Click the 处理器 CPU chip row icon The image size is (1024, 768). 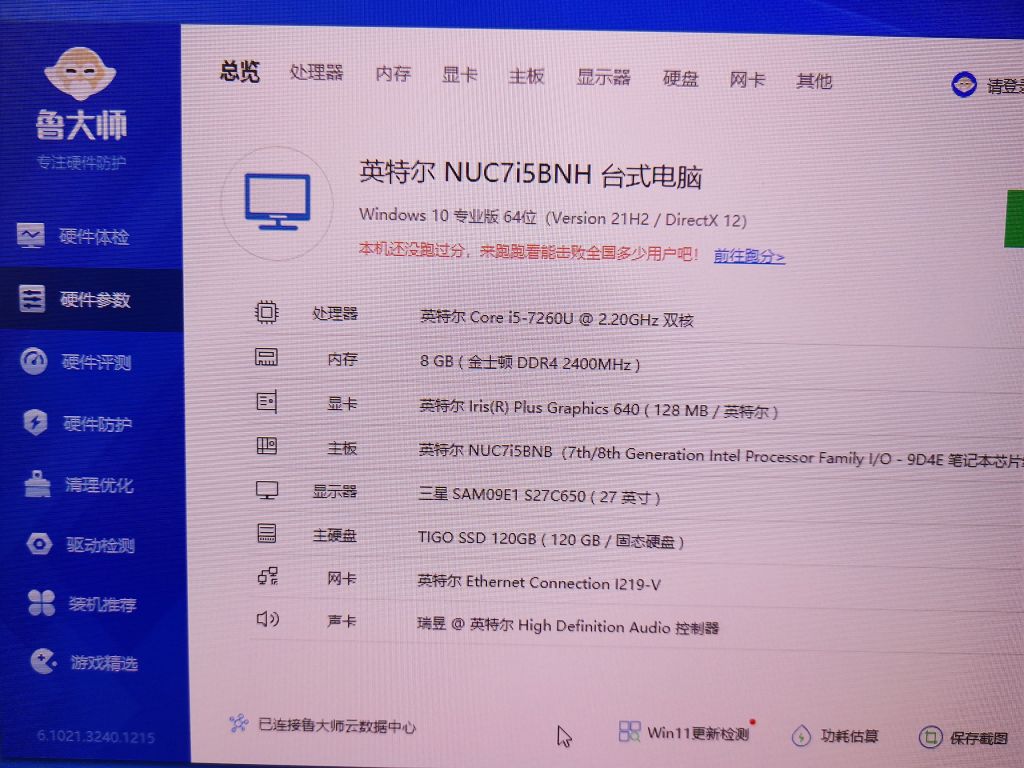point(266,312)
